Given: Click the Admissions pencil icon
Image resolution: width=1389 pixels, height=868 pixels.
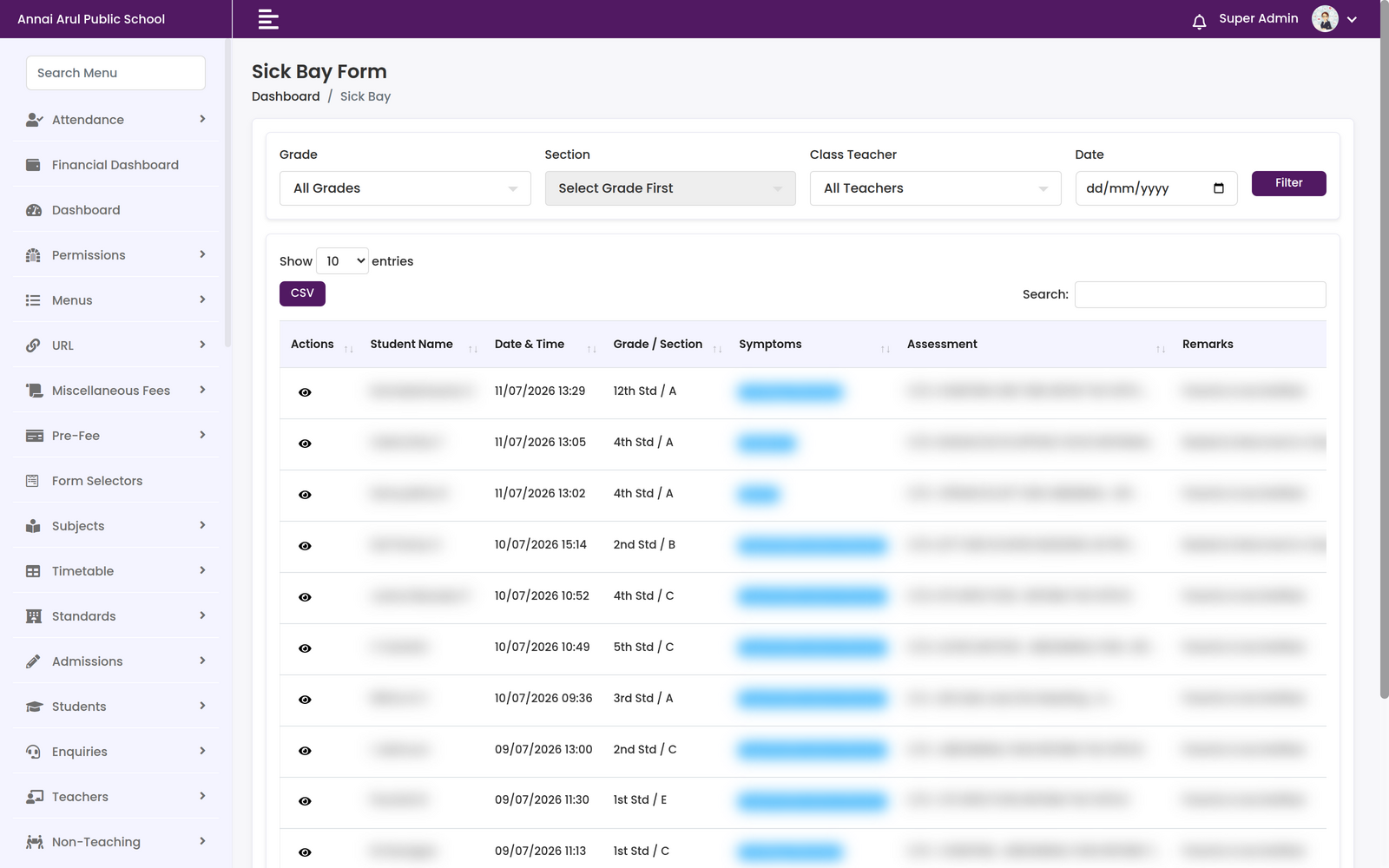Looking at the screenshot, I should [x=33, y=661].
